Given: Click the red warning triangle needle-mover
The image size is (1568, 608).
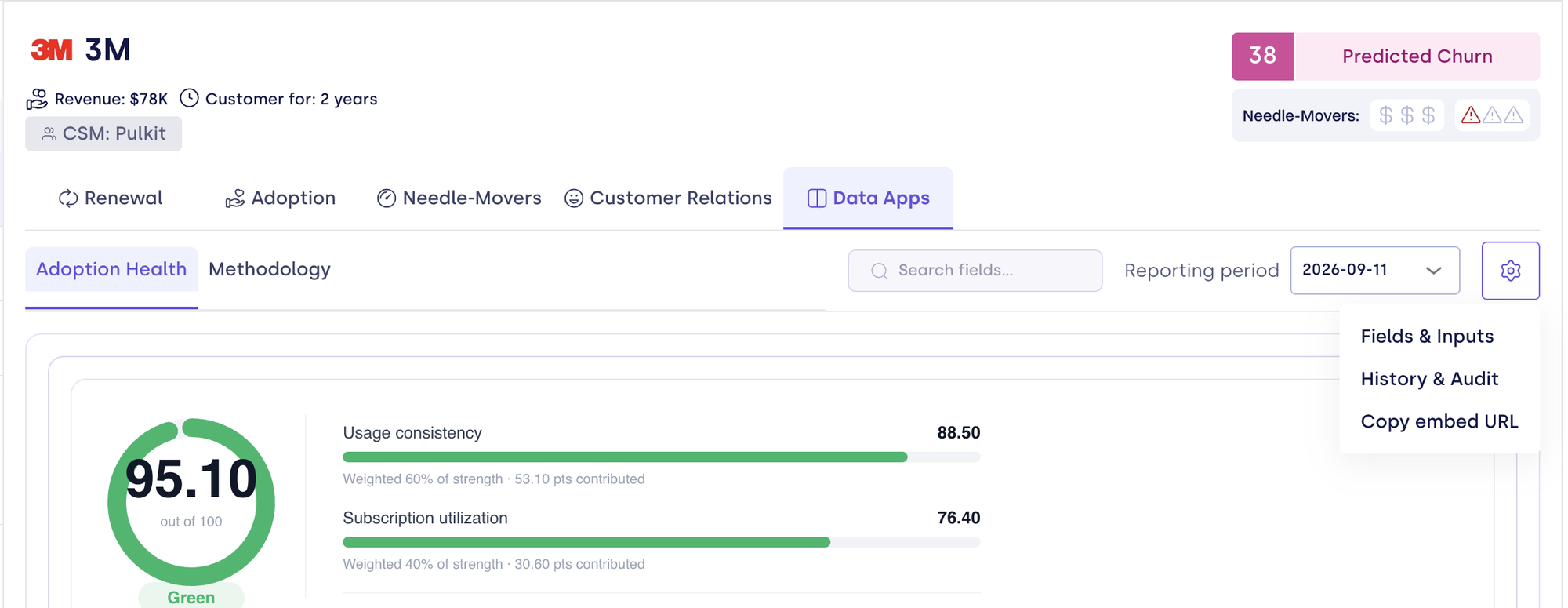Looking at the screenshot, I should 1471,115.
